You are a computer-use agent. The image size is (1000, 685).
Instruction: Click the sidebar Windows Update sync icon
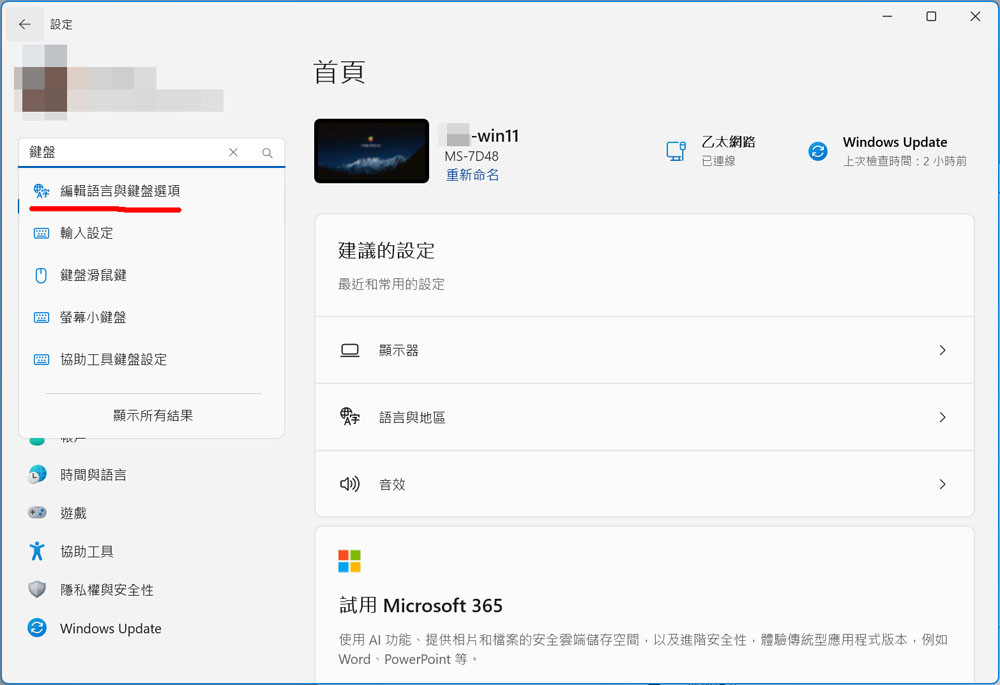point(37,628)
